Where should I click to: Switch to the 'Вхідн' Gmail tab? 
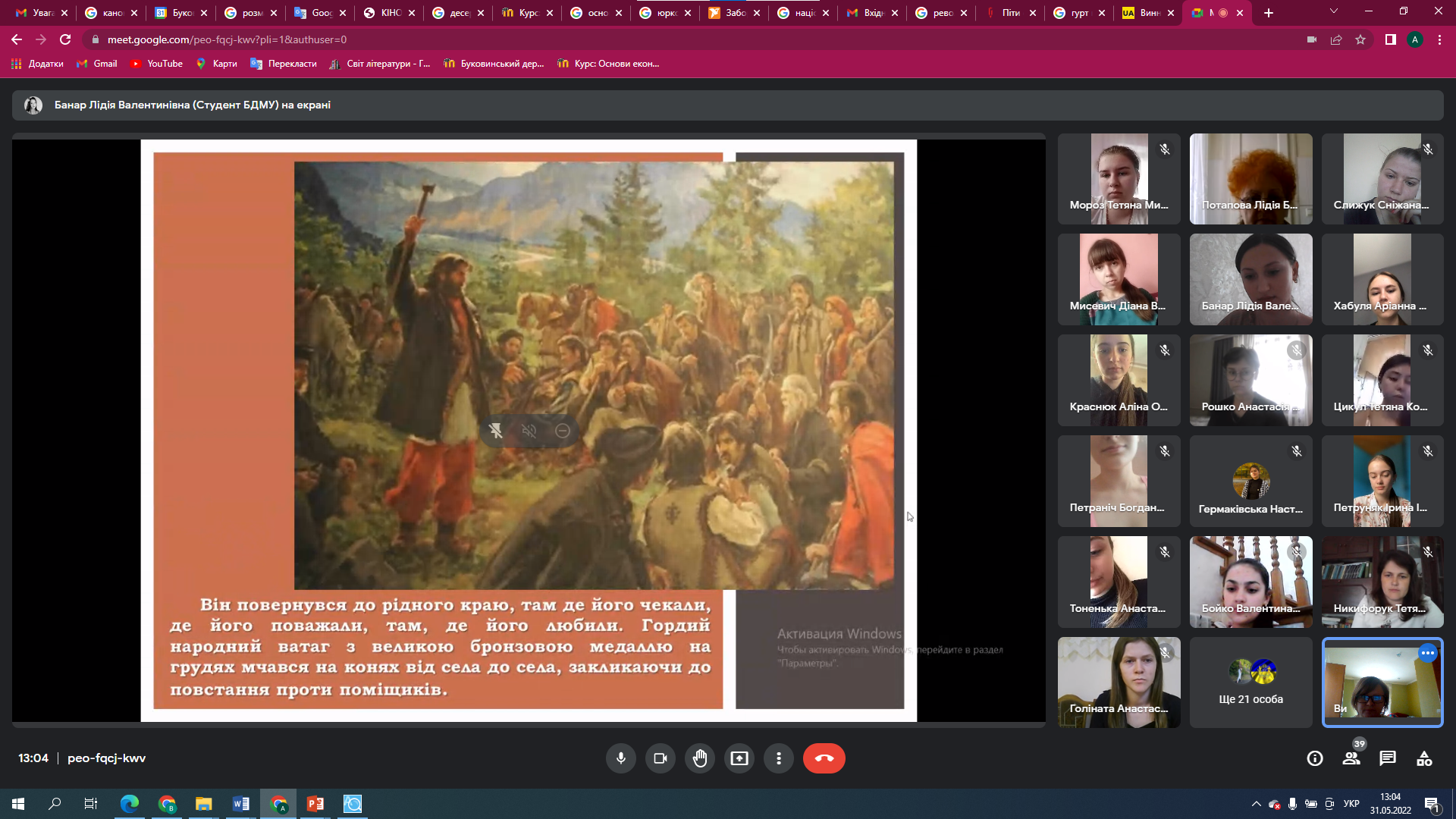pos(872,13)
